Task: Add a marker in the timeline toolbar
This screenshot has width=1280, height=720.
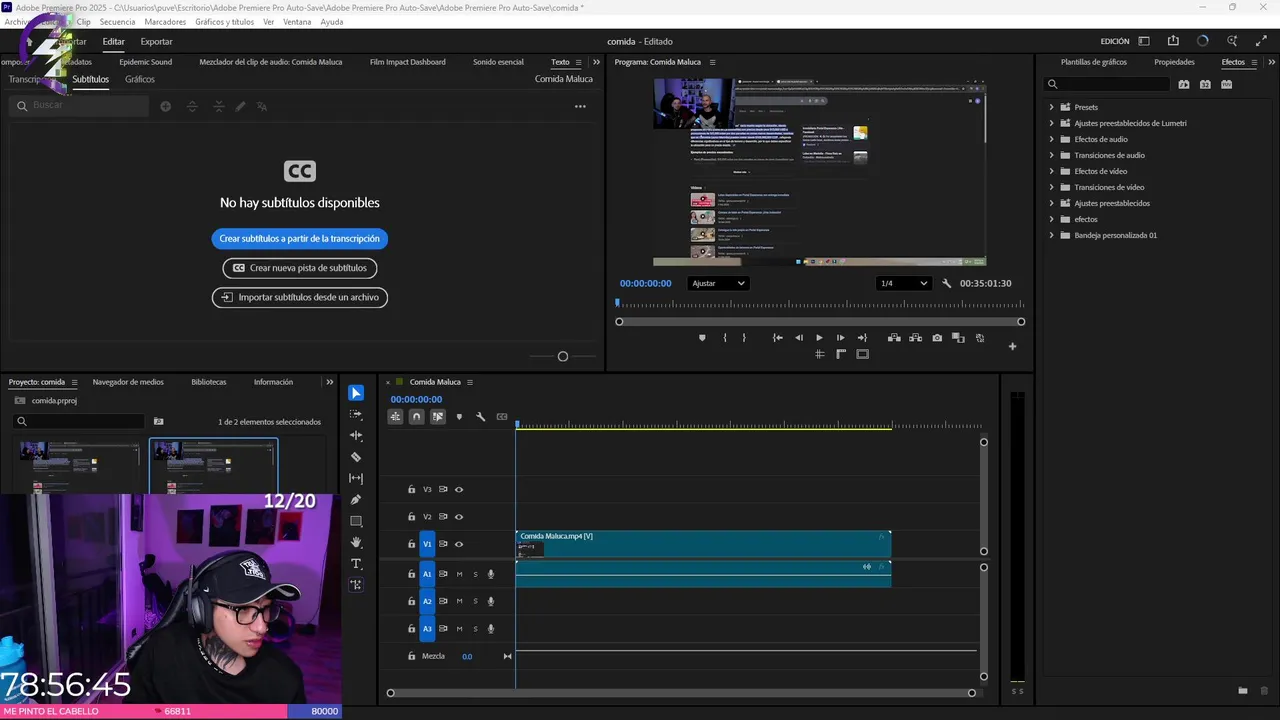Action: 459,417
